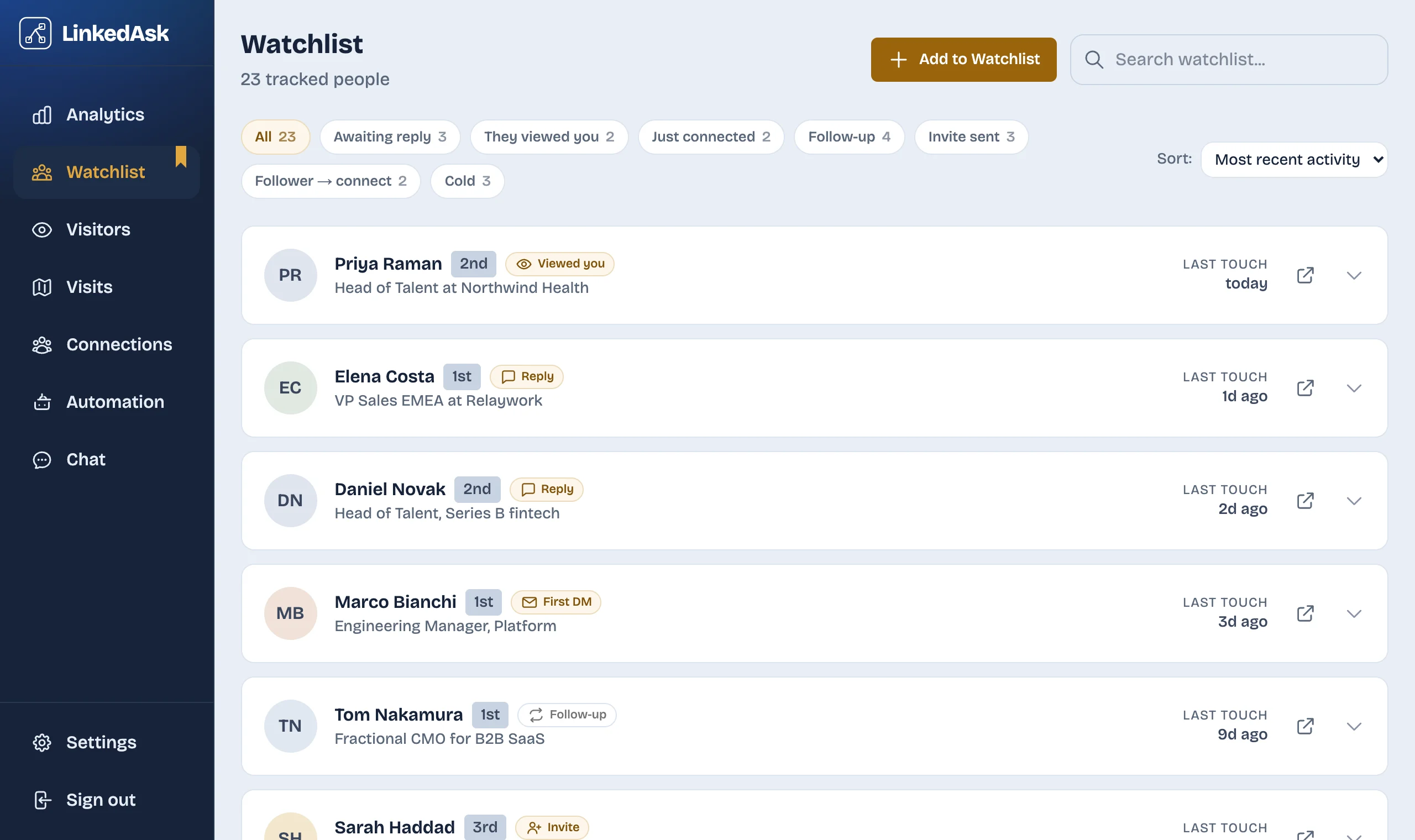This screenshot has height=840, width=1415.
Task: Expand Marco Bianchi's card
Action: [1354, 613]
